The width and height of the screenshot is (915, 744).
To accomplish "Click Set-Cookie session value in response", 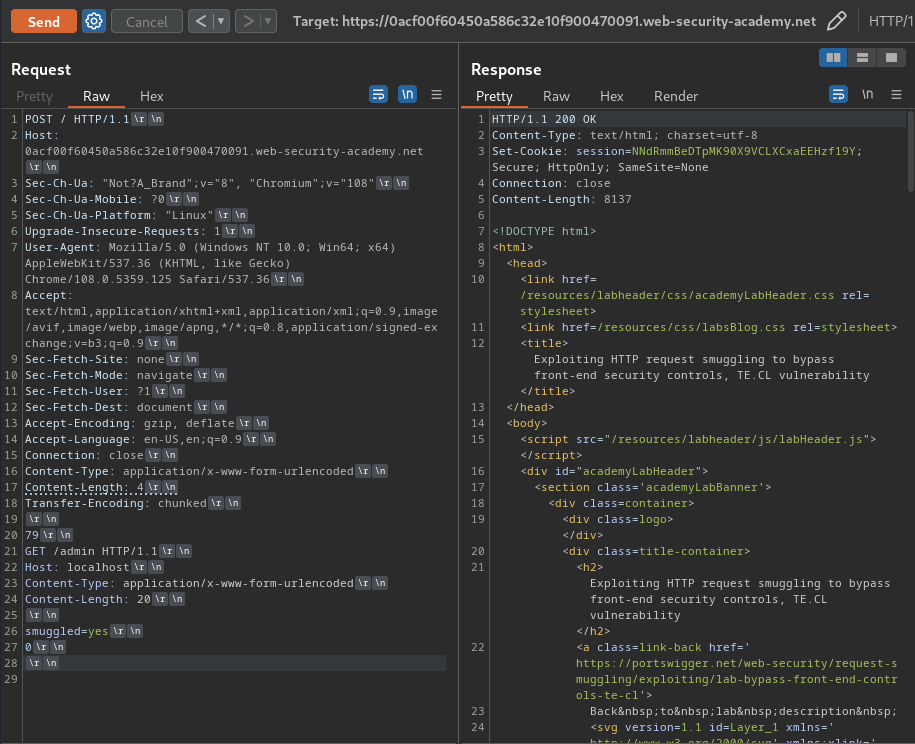I will (743, 151).
